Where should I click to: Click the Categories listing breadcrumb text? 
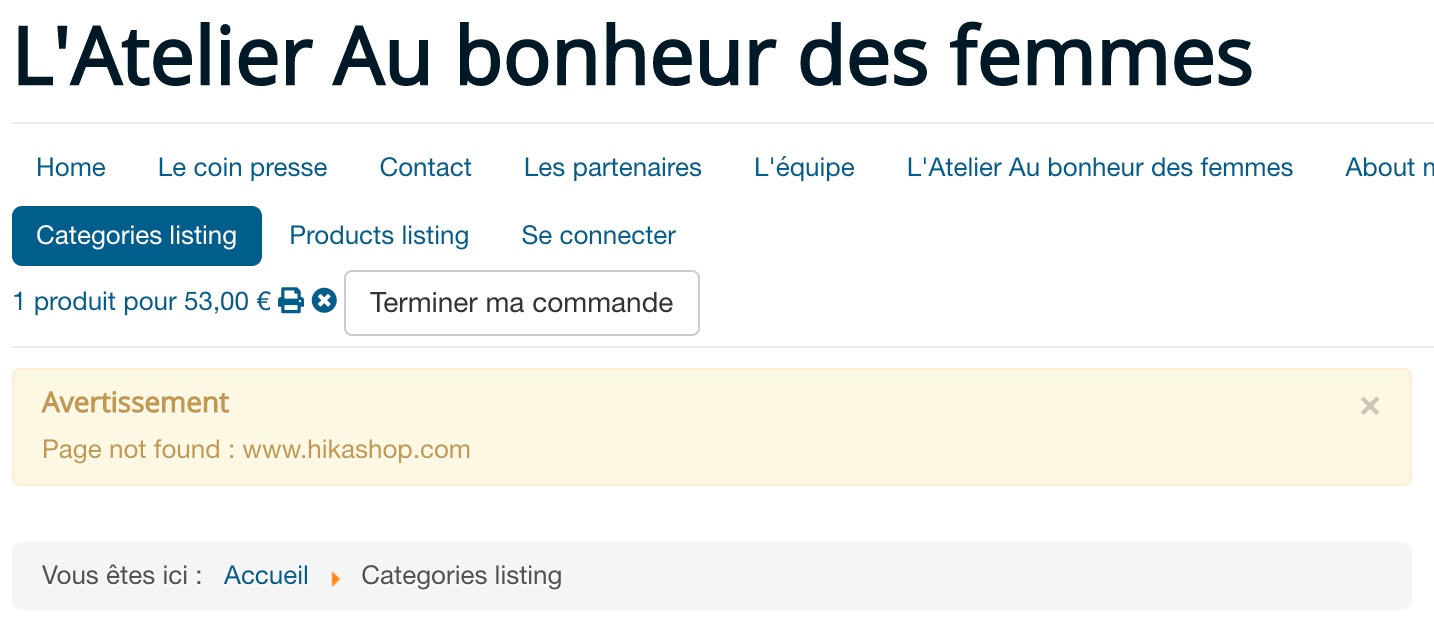[461, 576]
